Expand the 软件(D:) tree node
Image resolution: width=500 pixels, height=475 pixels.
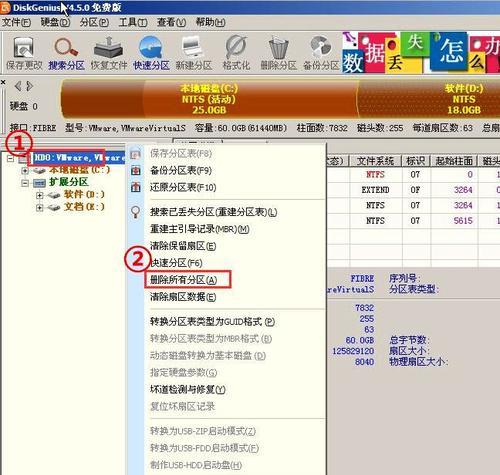pyautogui.click(x=39, y=195)
